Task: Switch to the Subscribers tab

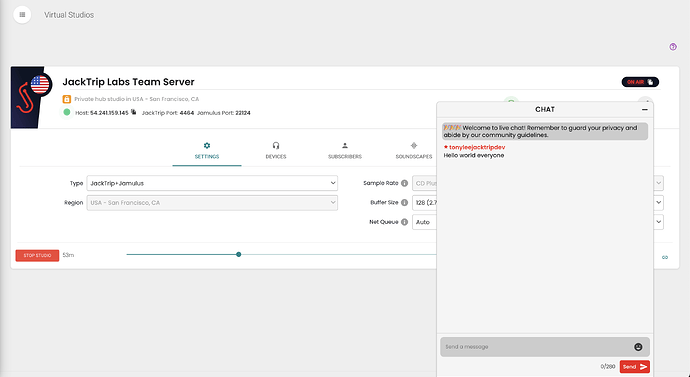Action: (x=345, y=151)
